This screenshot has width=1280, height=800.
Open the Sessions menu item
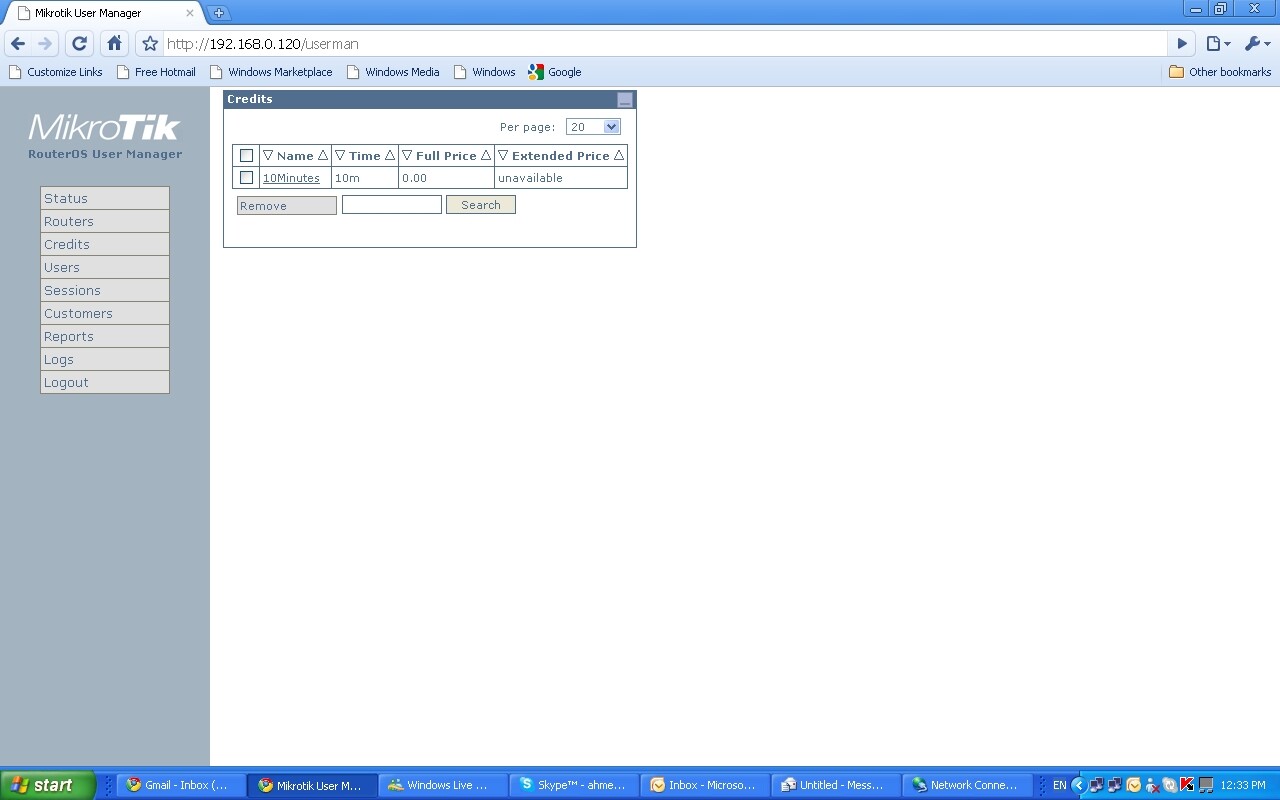coord(105,290)
